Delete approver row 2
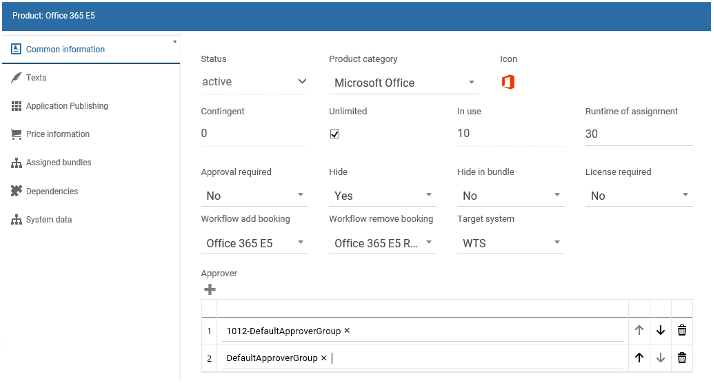This screenshot has width=714, height=383. 682,358
